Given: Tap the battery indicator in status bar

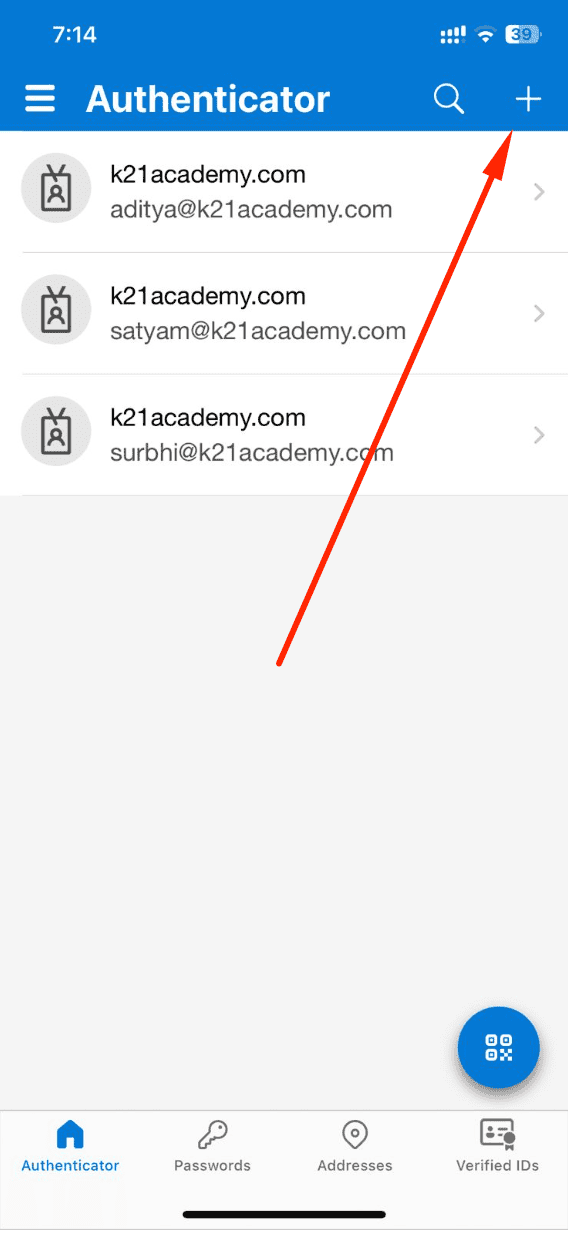Looking at the screenshot, I should 523,35.
